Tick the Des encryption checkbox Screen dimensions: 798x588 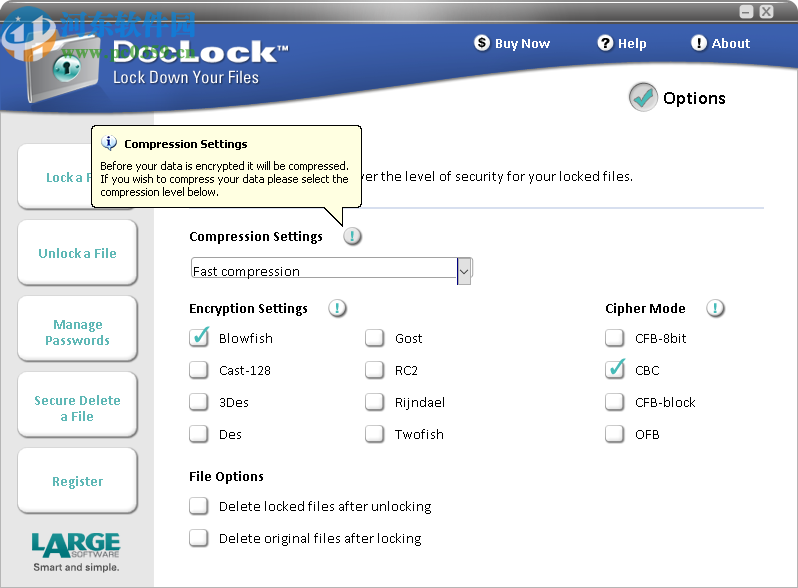(198, 434)
